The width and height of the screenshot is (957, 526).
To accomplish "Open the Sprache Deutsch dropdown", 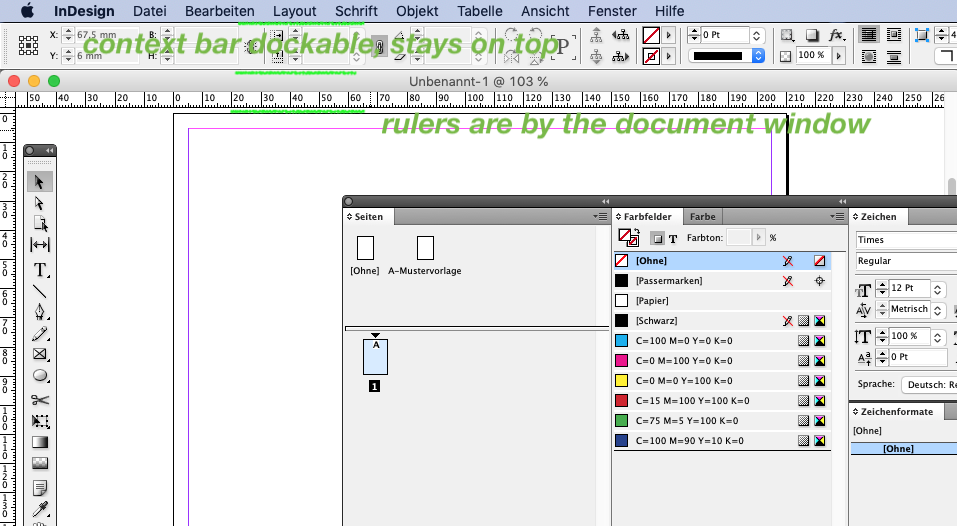I will (928, 384).
